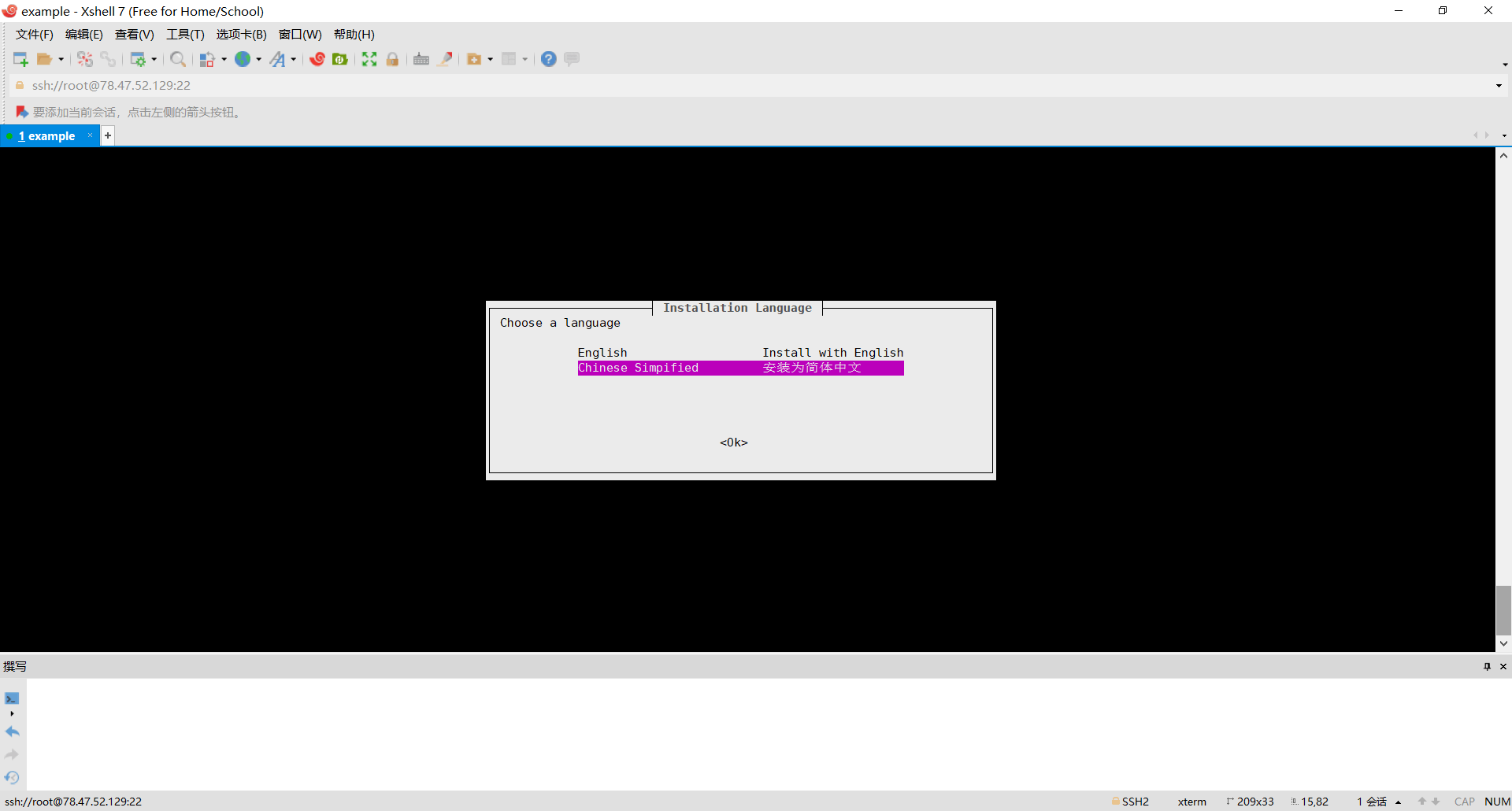This screenshot has width=1512, height=811.
Task: Click the blue help question mark icon
Action: 549,59
